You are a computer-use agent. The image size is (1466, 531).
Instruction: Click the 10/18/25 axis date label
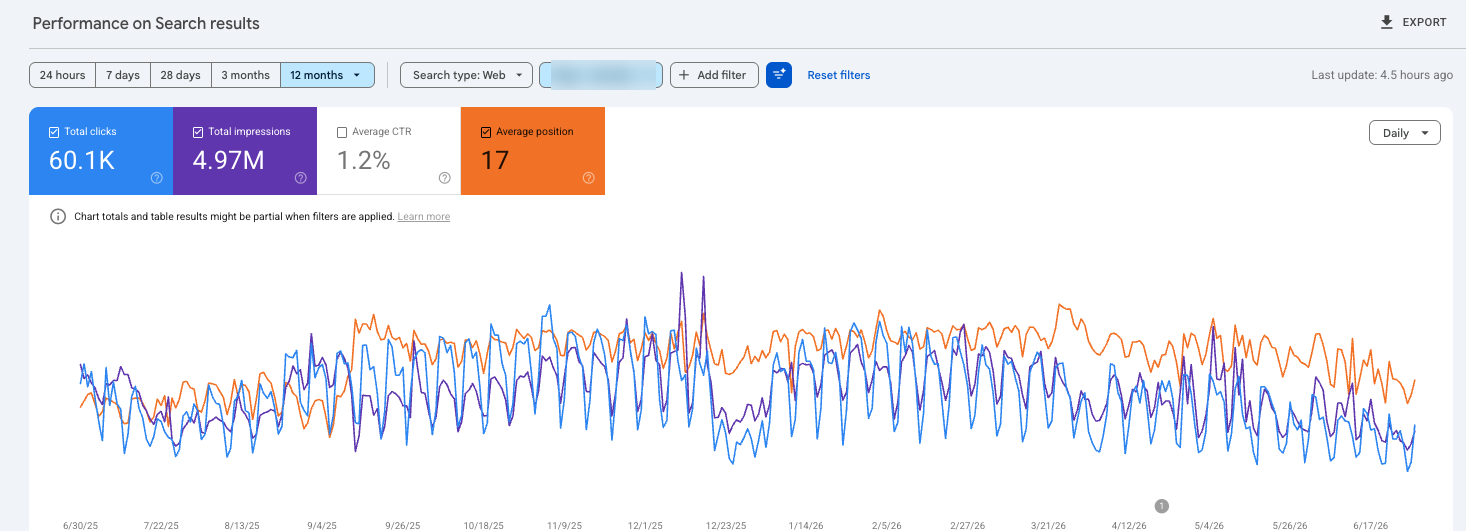point(483,525)
